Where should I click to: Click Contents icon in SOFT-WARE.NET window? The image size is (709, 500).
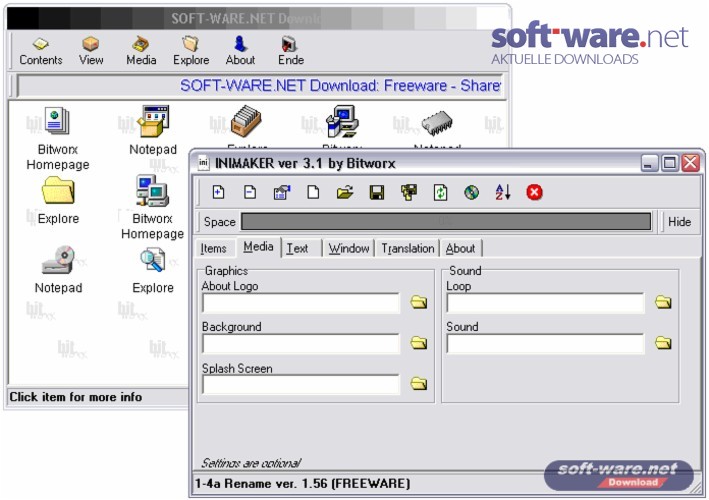point(41,51)
